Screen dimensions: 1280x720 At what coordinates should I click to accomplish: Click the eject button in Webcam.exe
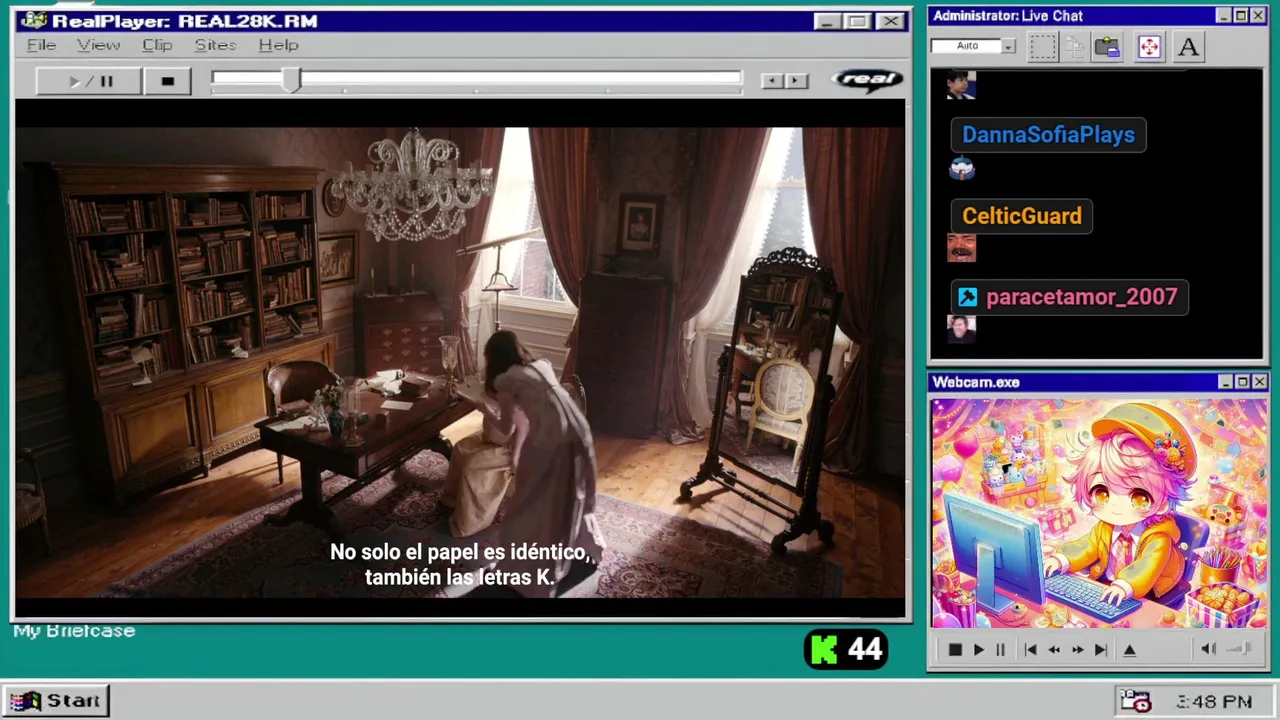(x=1129, y=650)
